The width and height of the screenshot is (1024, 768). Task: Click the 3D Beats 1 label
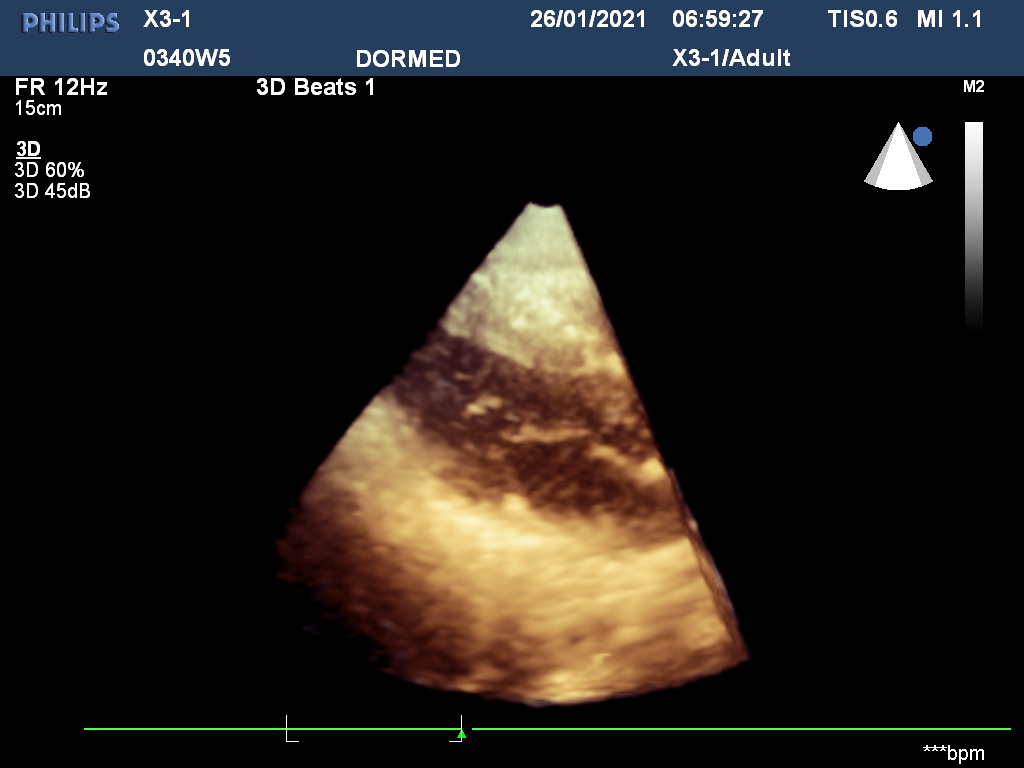[x=316, y=87]
